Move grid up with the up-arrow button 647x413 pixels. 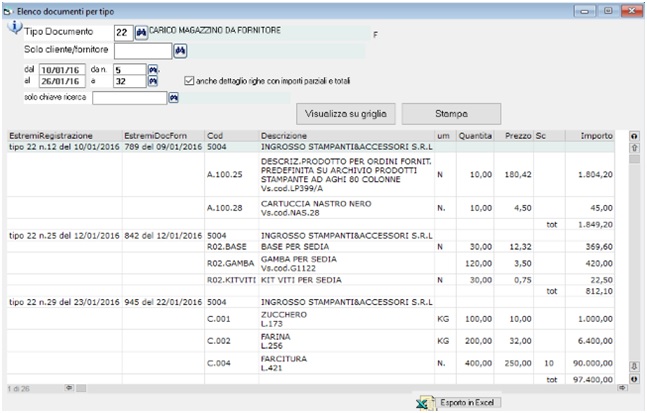634,147
